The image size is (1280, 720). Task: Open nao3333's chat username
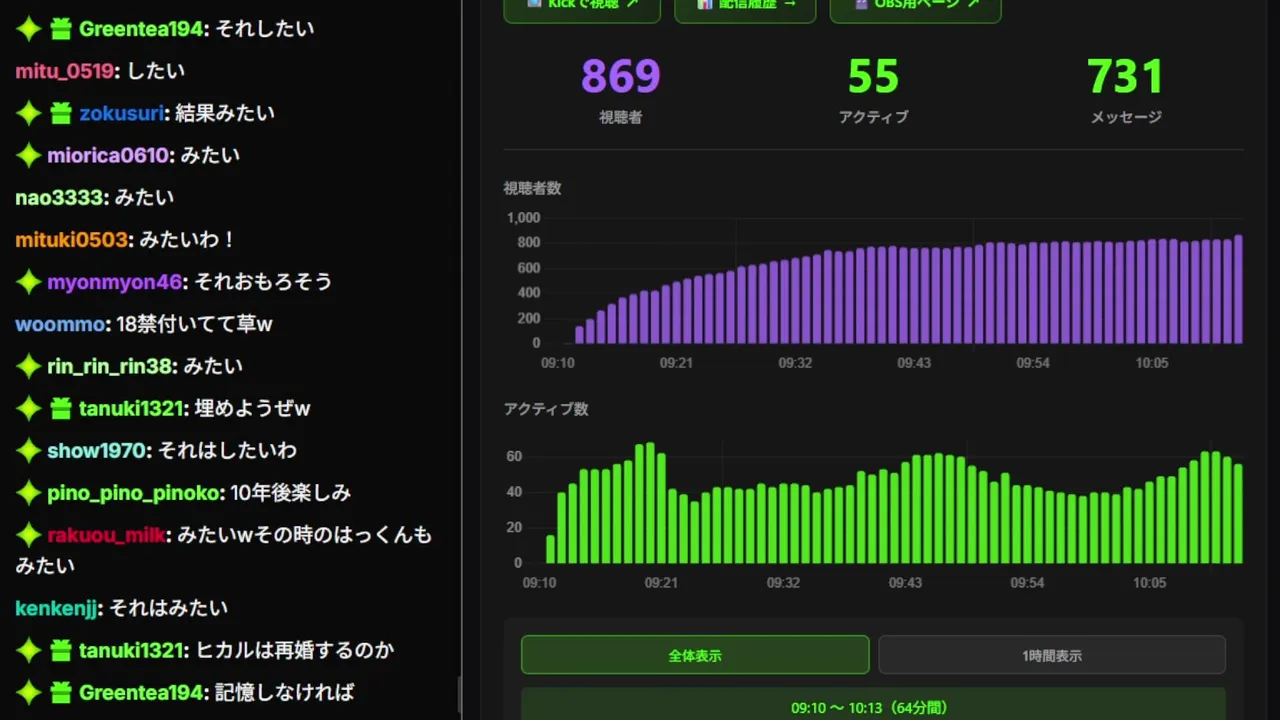(59, 197)
